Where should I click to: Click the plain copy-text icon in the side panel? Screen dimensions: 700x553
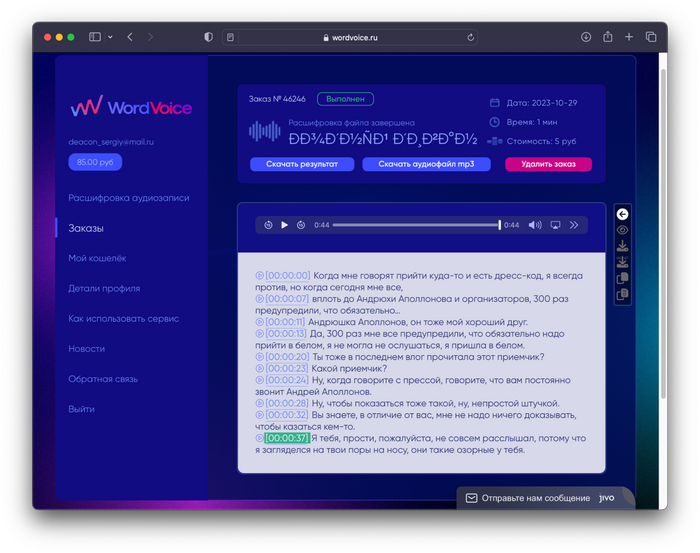pos(622,278)
